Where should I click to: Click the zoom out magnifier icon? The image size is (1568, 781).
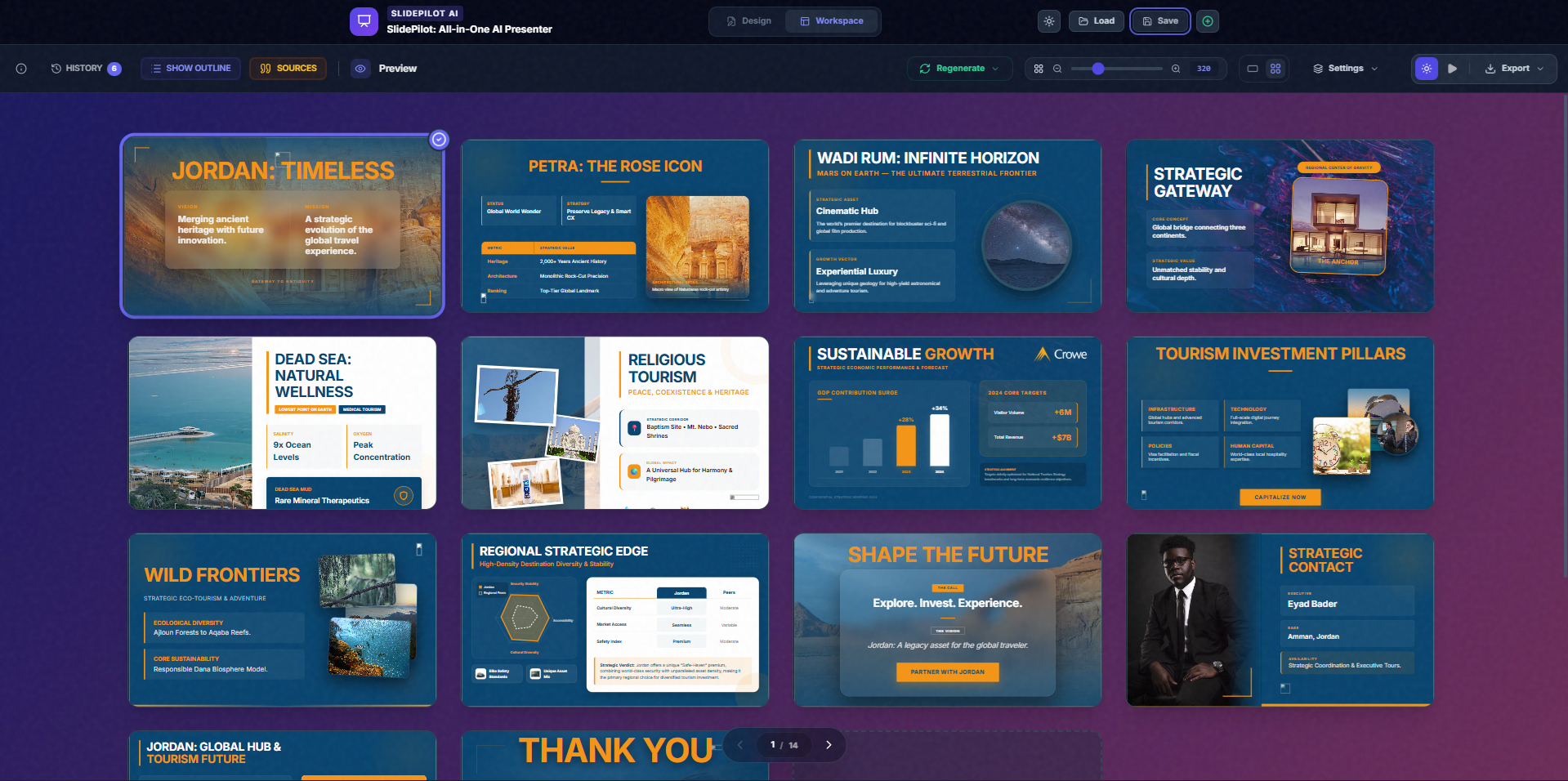(x=1057, y=69)
